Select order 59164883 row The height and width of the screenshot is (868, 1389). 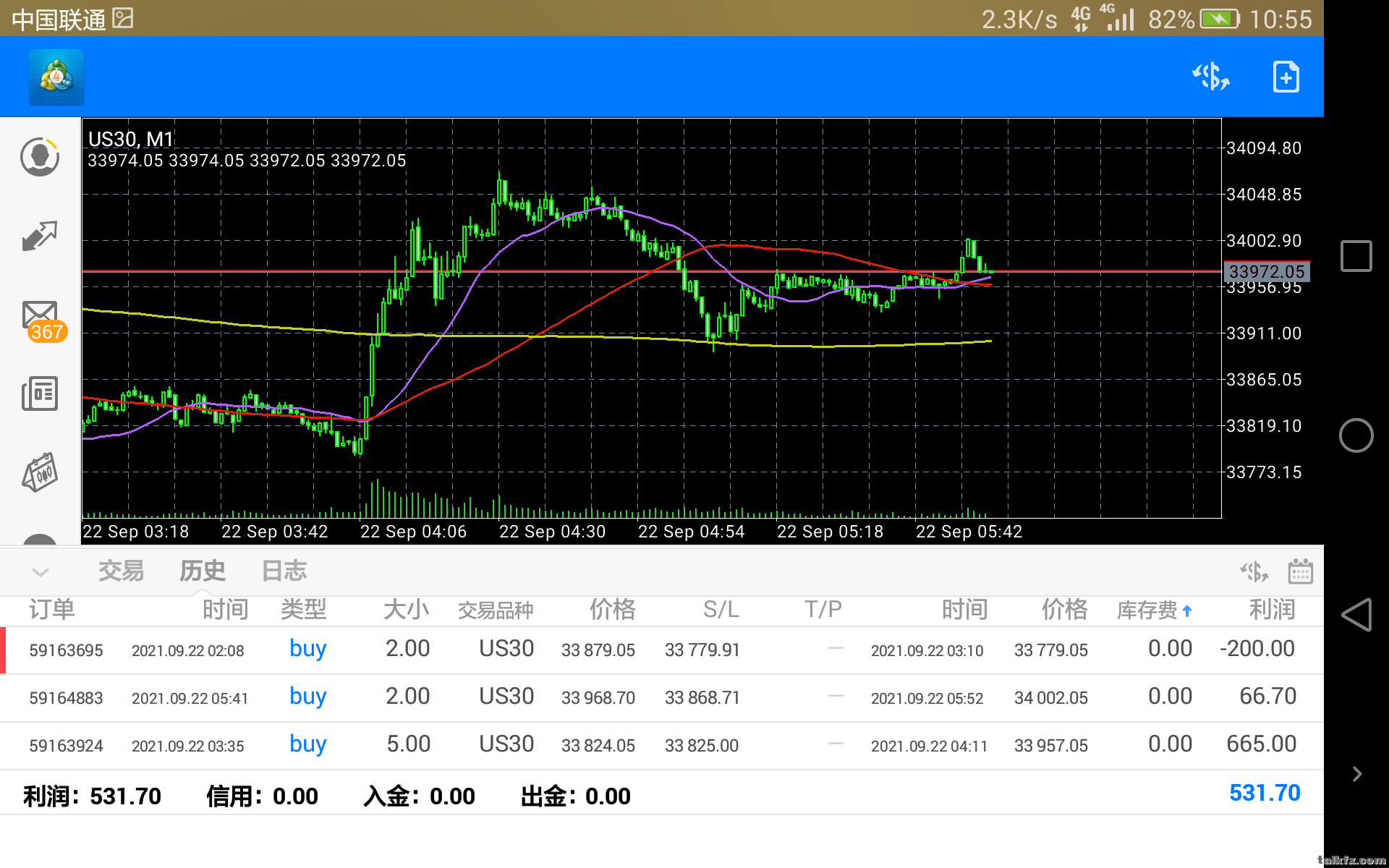point(662,697)
